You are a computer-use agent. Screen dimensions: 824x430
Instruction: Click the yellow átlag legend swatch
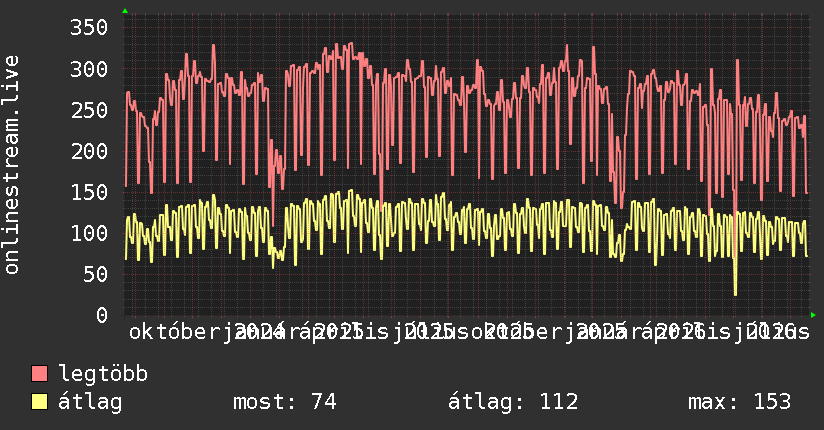click(39, 402)
